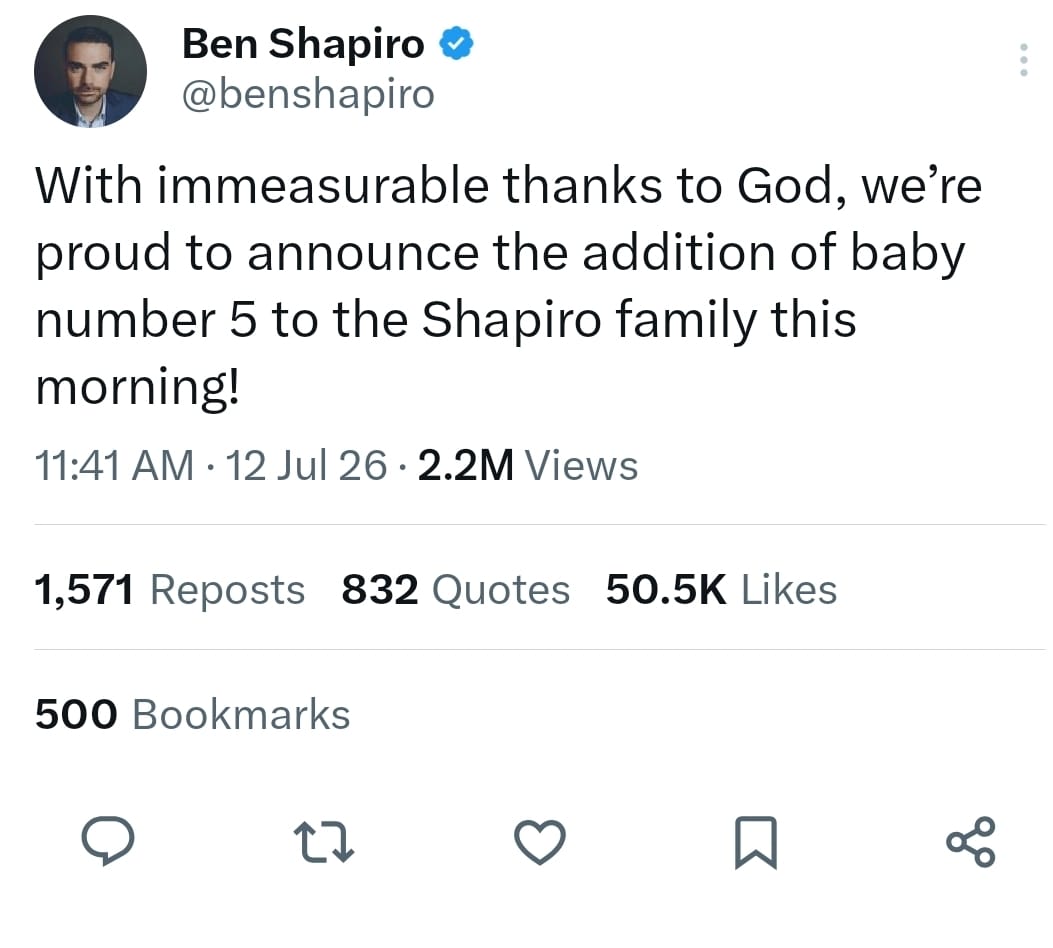This screenshot has width=1053, height=948.
Task: Open the share icon options
Action: pyautogui.click(x=971, y=841)
